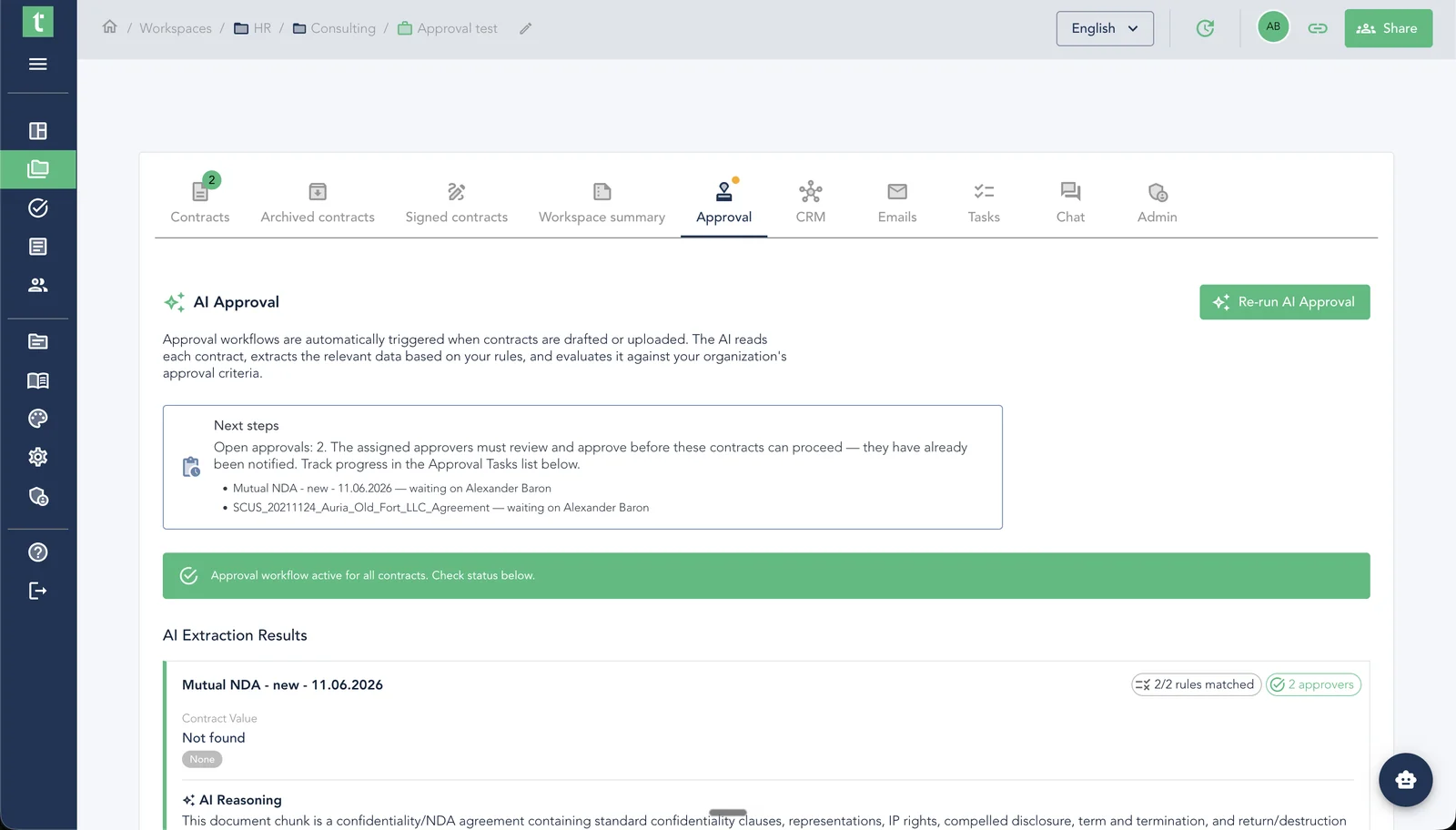Viewport: 1456px width, 830px height.
Task: Open the English language dropdown
Action: coord(1105,28)
